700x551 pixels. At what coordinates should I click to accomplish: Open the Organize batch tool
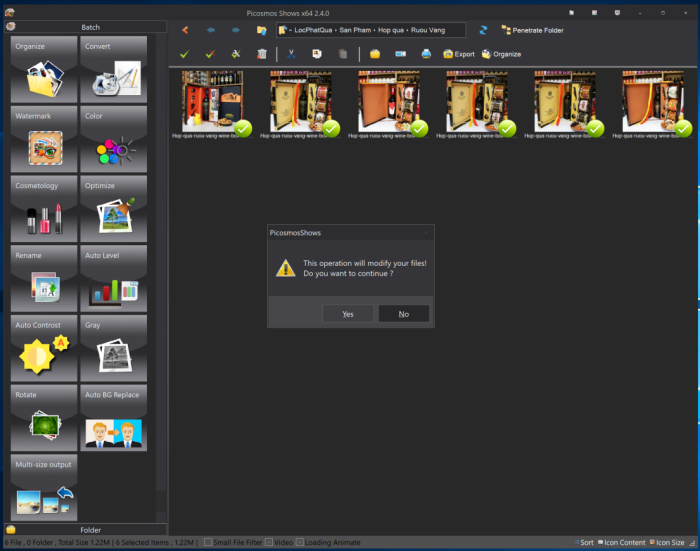click(44, 70)
